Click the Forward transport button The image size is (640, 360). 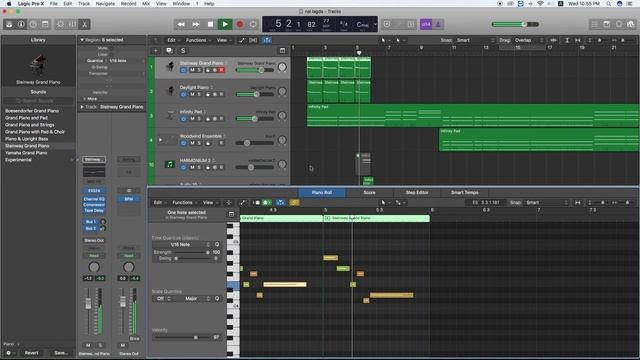pyautogui.click(x=196, y=24)
